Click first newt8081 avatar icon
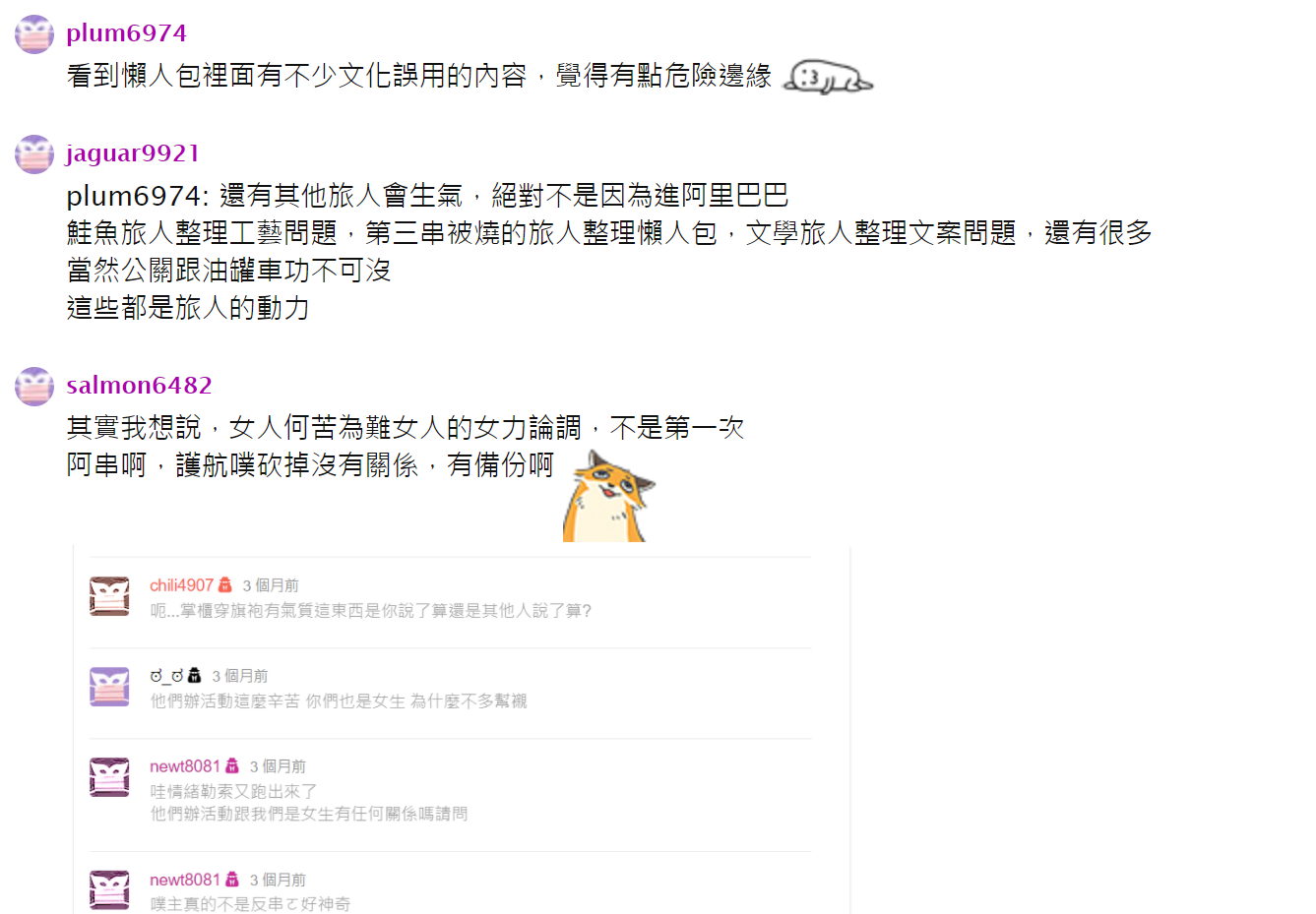This screenshot has height=914, width=1316. pos(109,777)
